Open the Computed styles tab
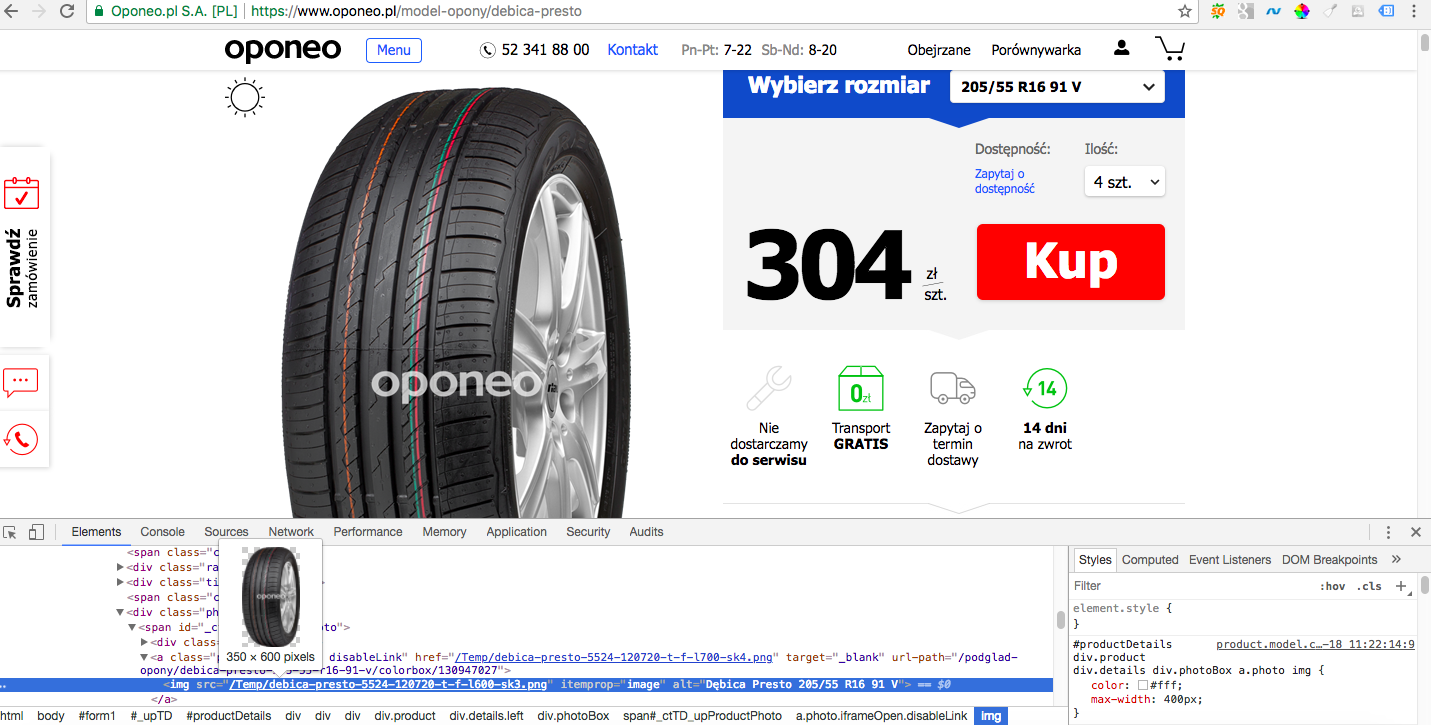Viewport: 1431px width, 725px height. tap(1150, 560)
